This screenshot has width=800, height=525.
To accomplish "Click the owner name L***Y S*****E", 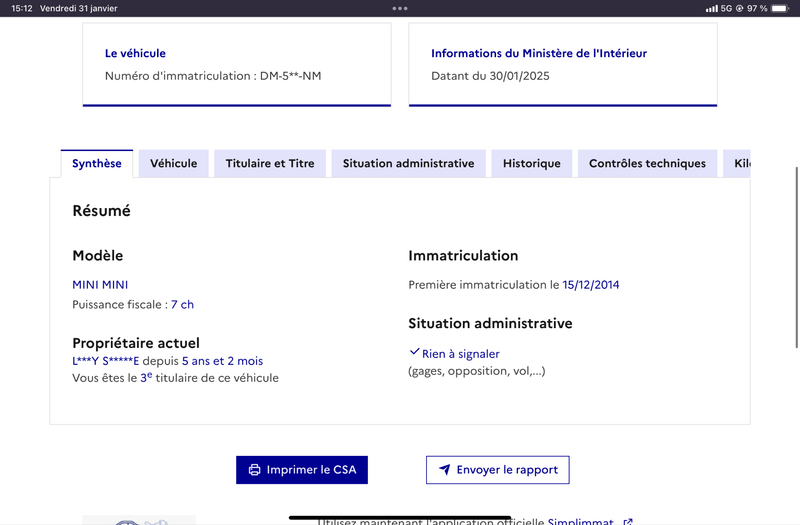I will (x=106, y=361).
